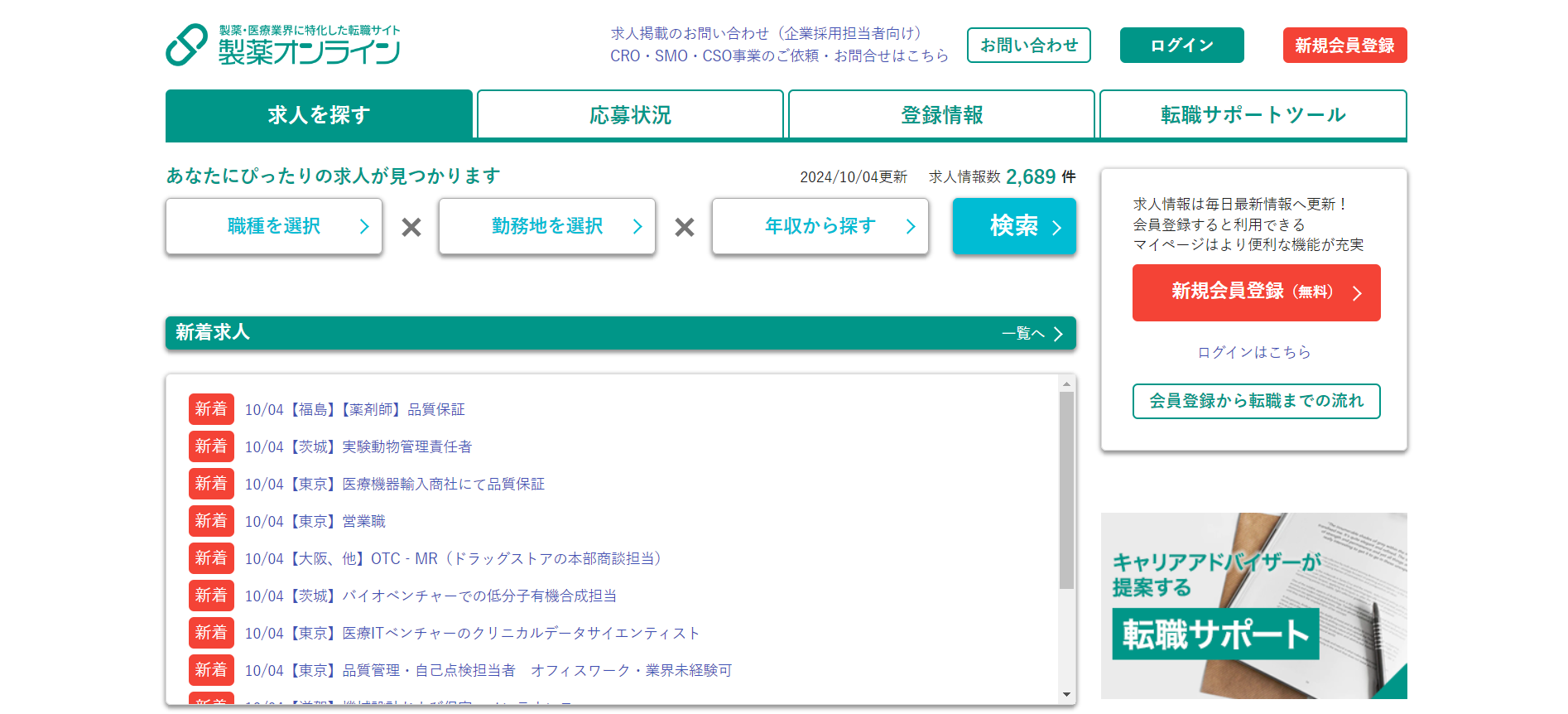Click the scrollbar up arrow in job list

click(1066, 384)
